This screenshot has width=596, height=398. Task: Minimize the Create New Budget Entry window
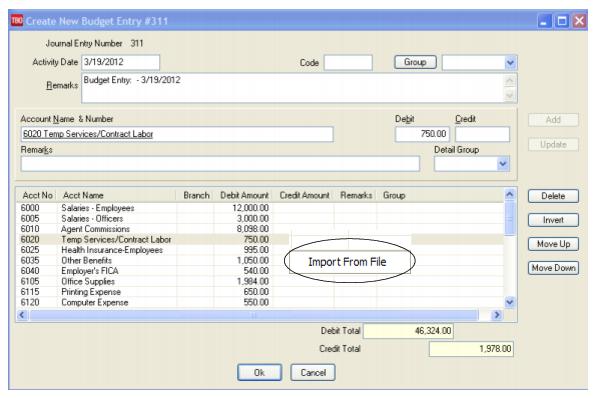click(544, 21)
